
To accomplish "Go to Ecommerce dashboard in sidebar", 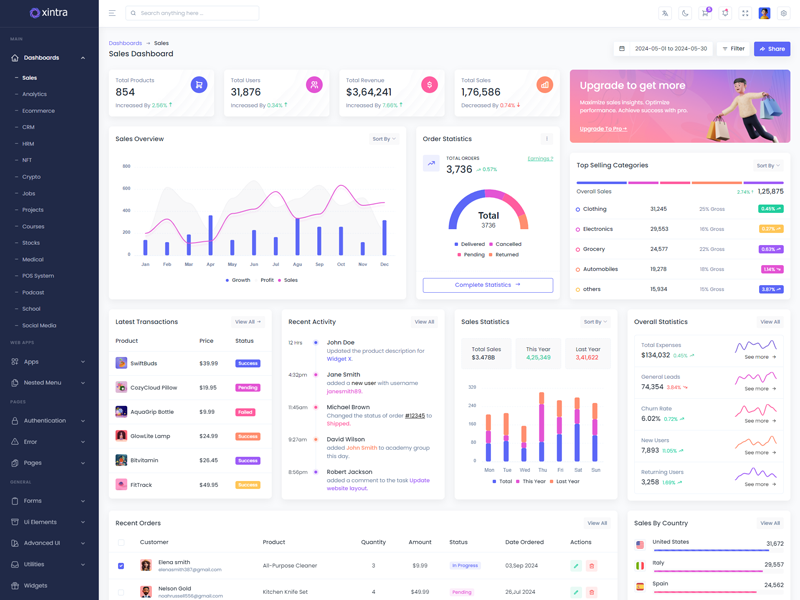I will click(38, 111).
